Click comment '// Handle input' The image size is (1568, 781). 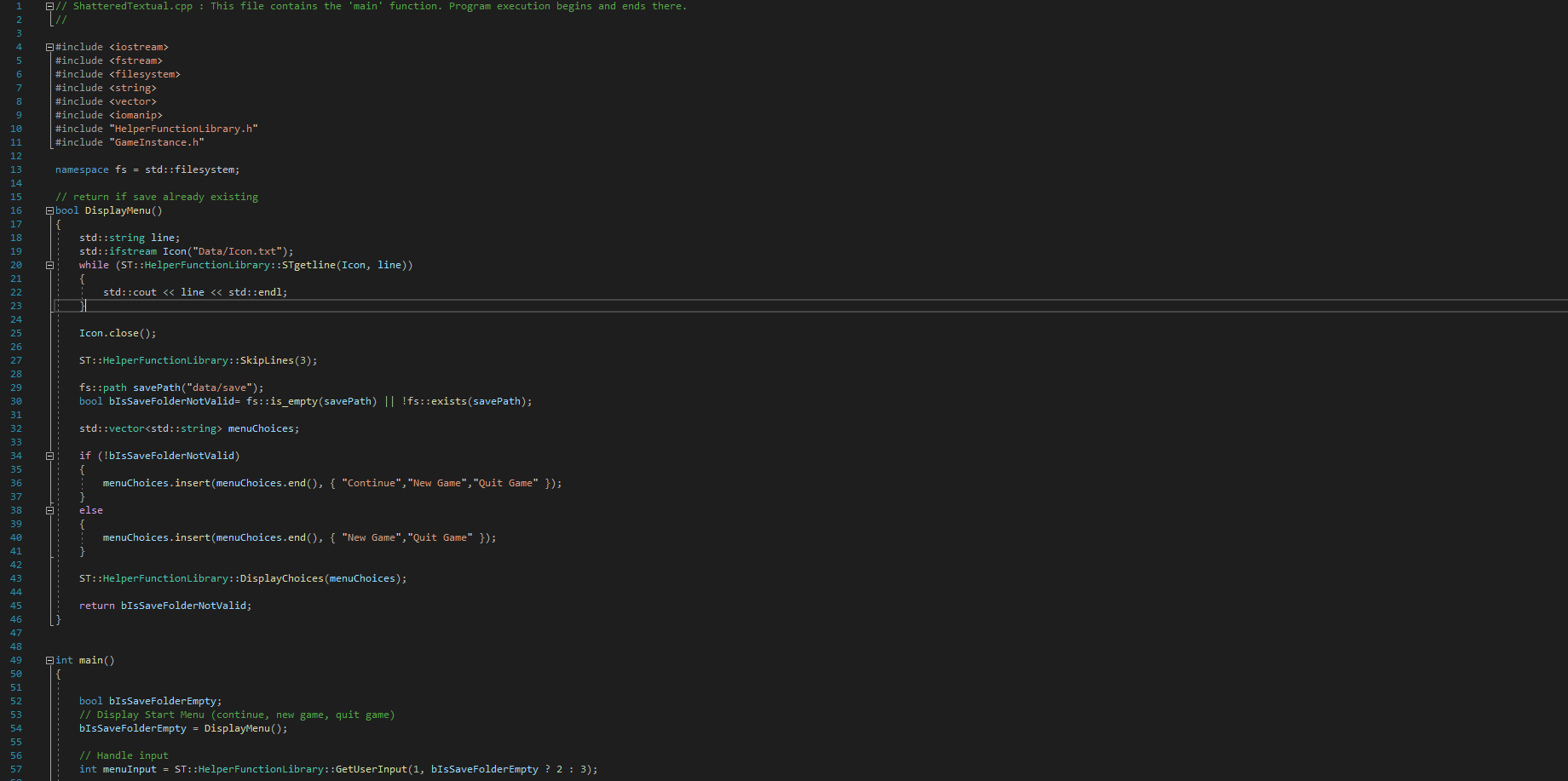124,755
